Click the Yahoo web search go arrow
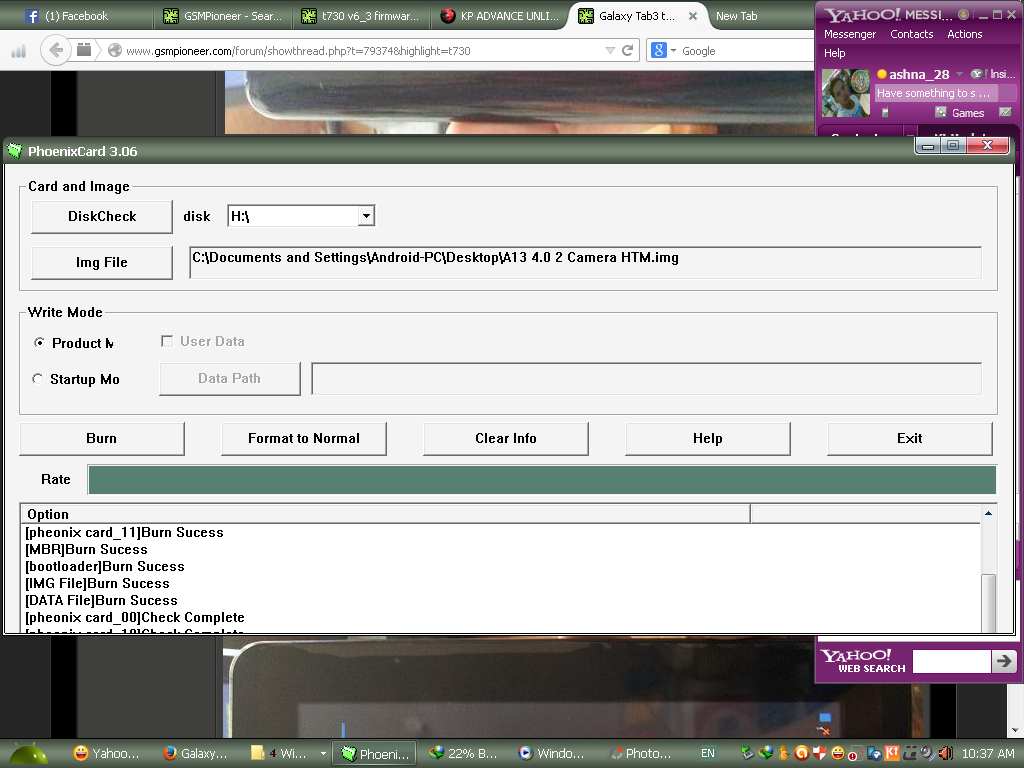Screen dimensions: 1024x768 pyautogui.click(x=1003, y=661)
